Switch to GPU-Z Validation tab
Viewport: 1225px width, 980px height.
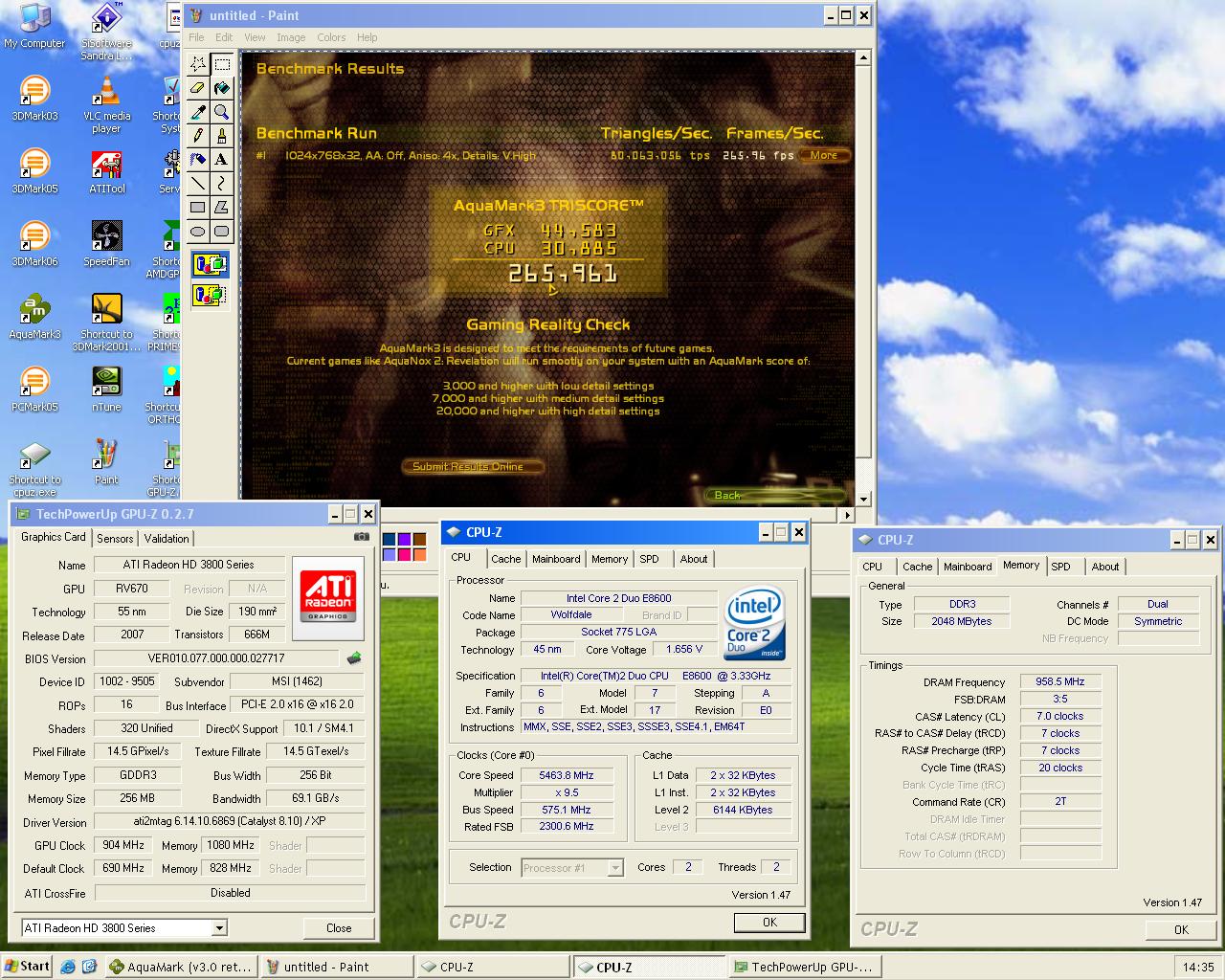coord(167,539)
